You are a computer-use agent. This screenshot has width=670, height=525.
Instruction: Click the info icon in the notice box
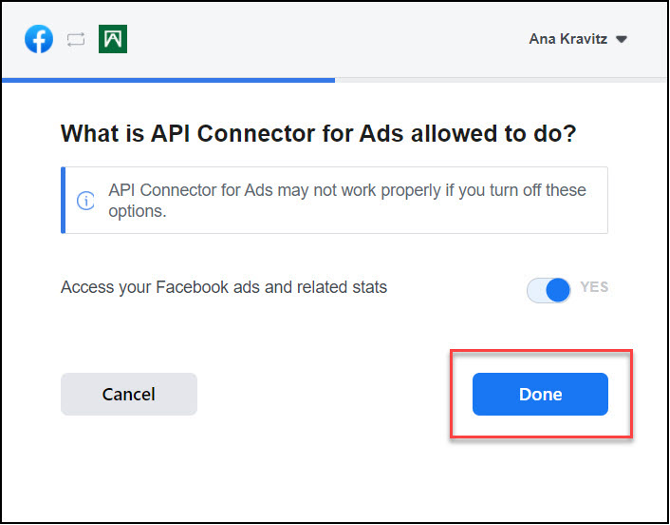85,200
